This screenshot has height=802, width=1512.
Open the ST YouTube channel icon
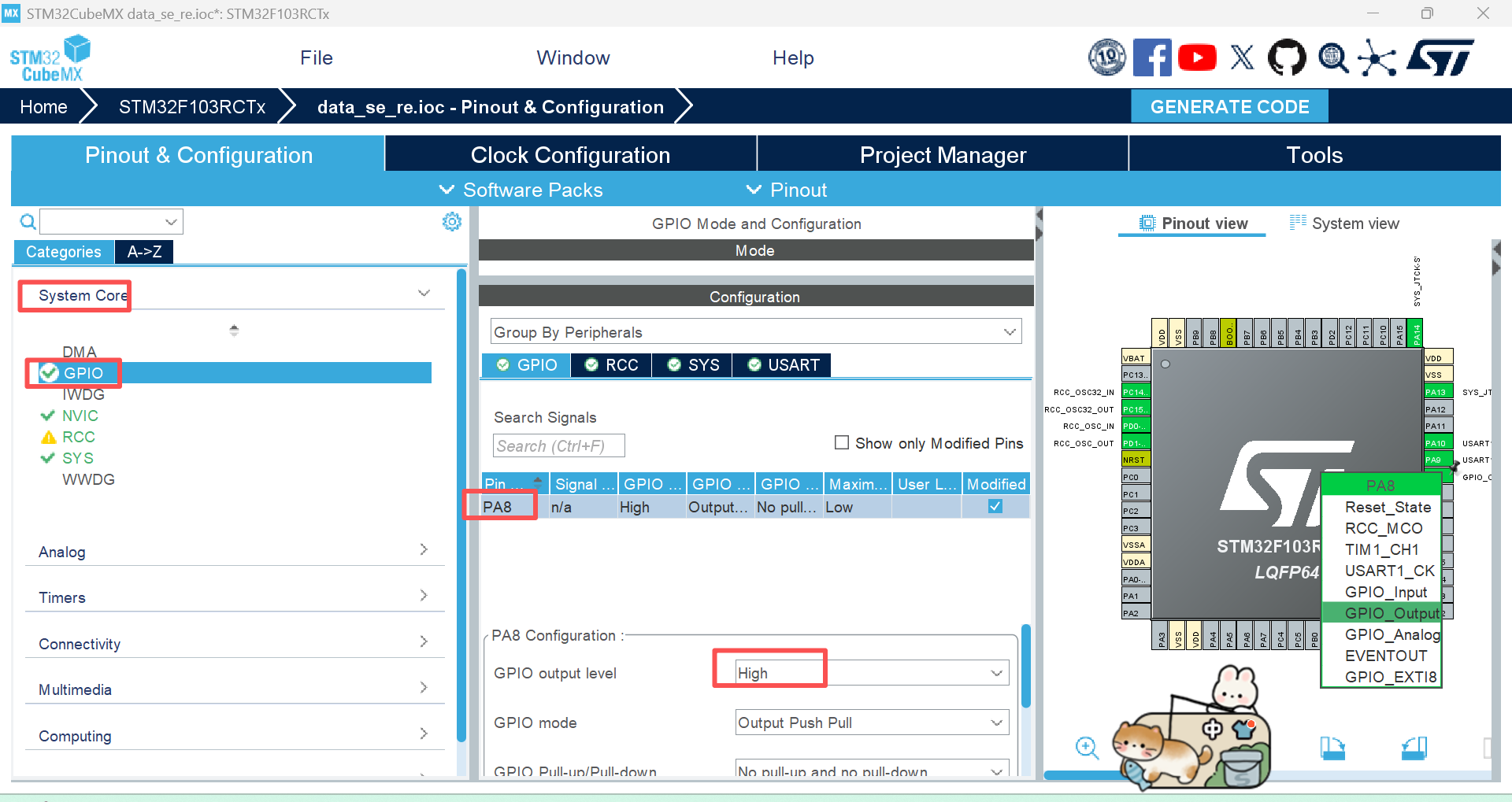click(x=1197, y=57)
